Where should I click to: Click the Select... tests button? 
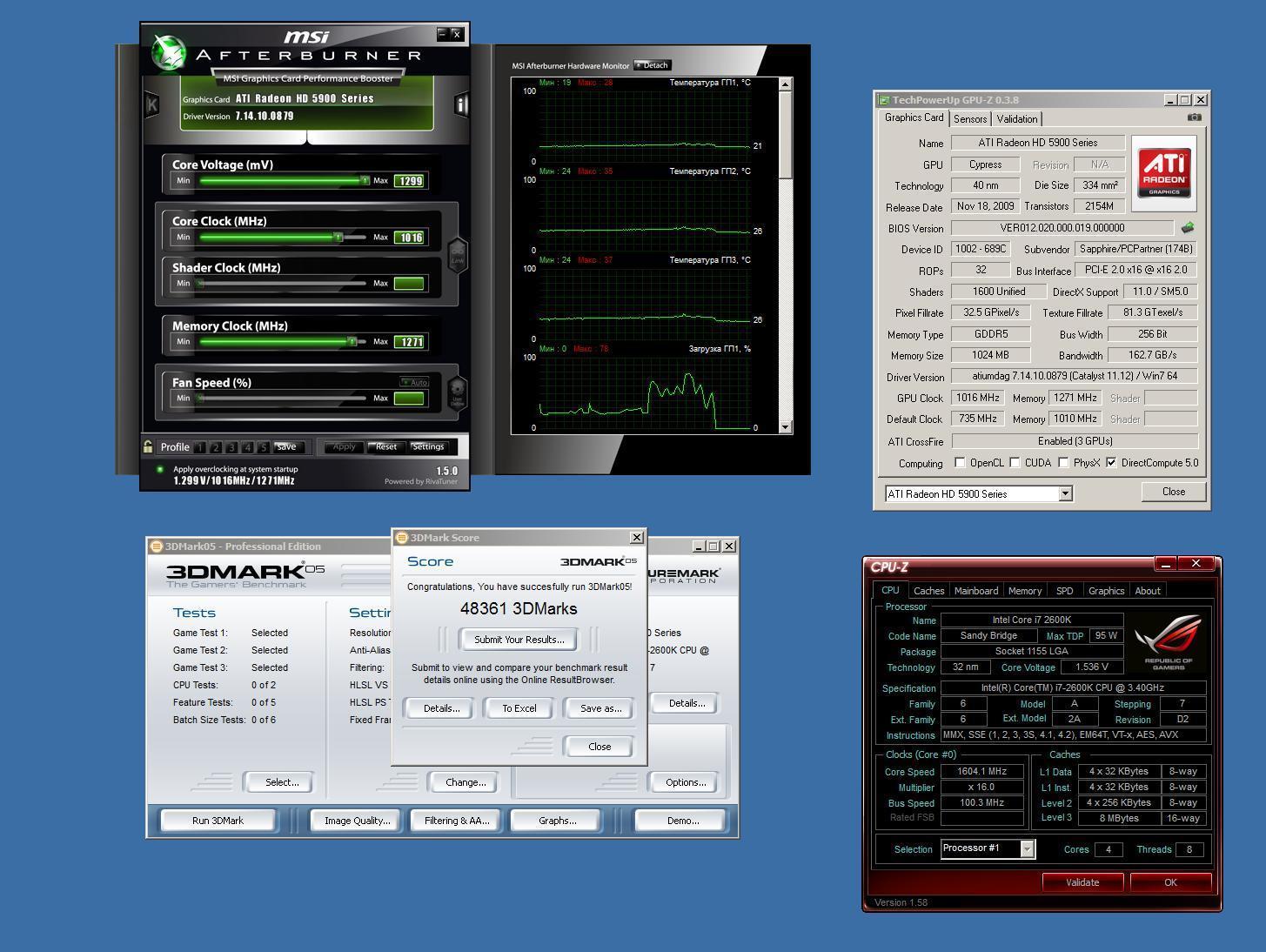[x=281, y=782]
